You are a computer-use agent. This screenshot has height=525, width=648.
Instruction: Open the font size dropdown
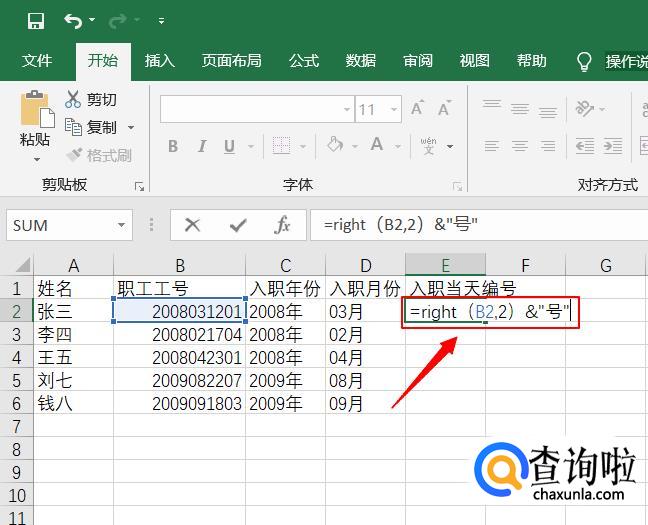[x=393, y=110]
